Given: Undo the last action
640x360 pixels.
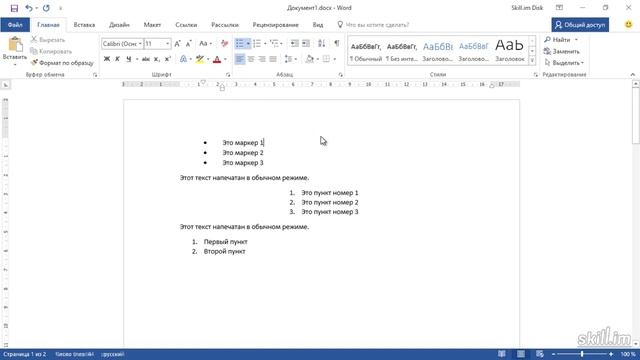Looking at the screenshot, I should click(29, 8).
